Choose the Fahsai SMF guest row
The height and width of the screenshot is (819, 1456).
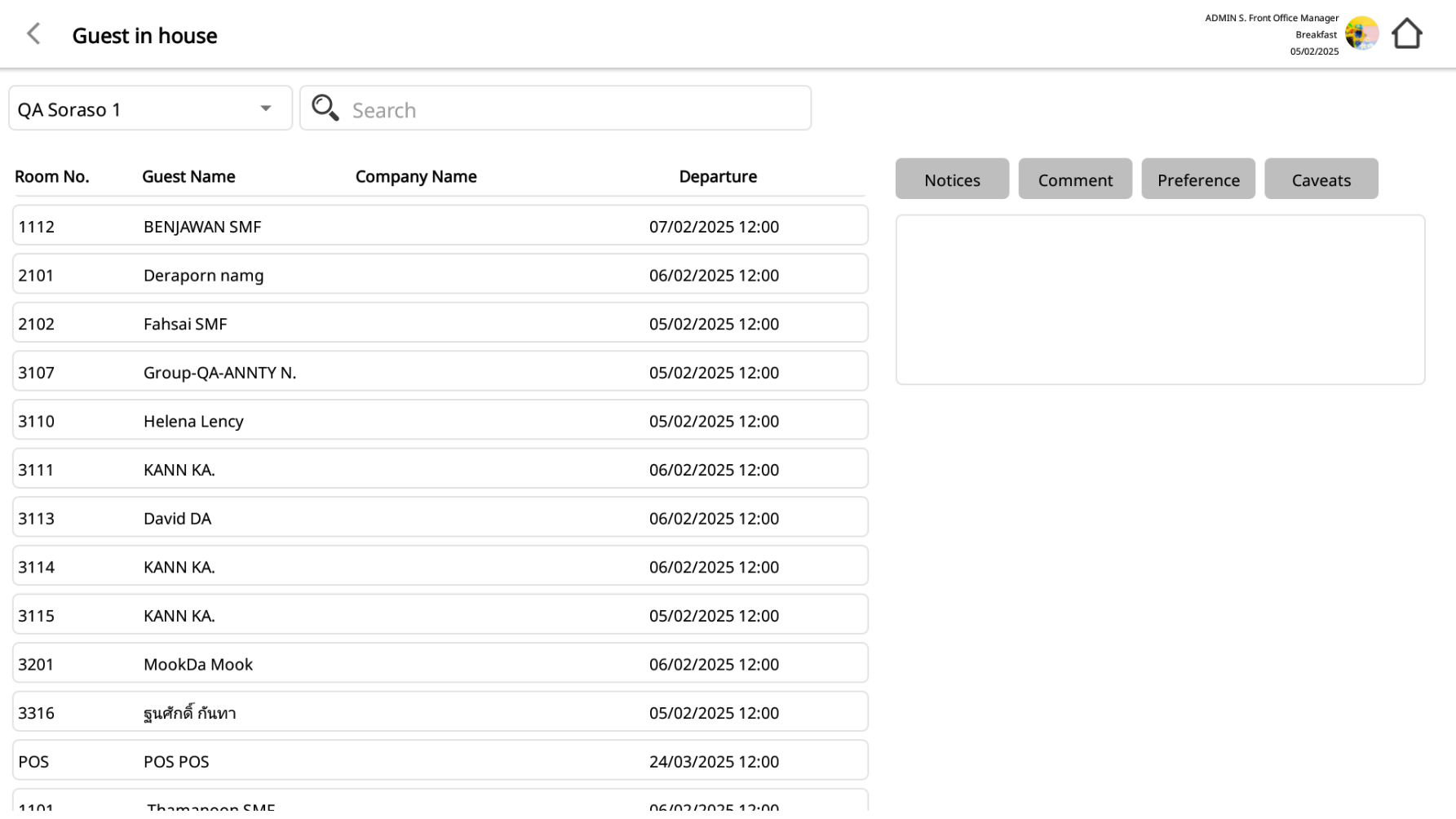[x=440, y=323]
